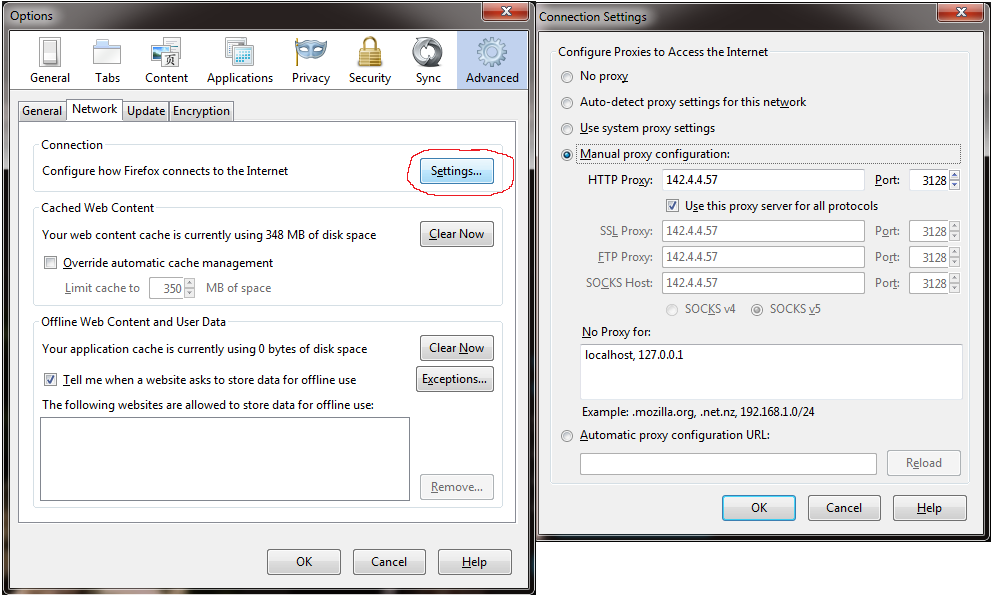Click the connection Settings... button
Screen dimensions: 993x595
point(457,171)
